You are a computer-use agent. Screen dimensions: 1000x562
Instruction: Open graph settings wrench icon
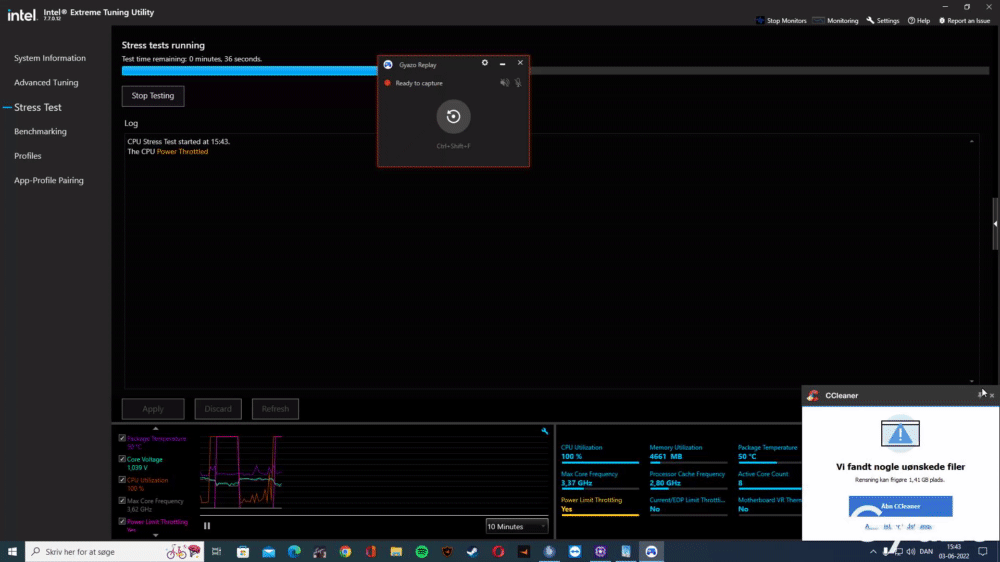click(x=545, y=431)
